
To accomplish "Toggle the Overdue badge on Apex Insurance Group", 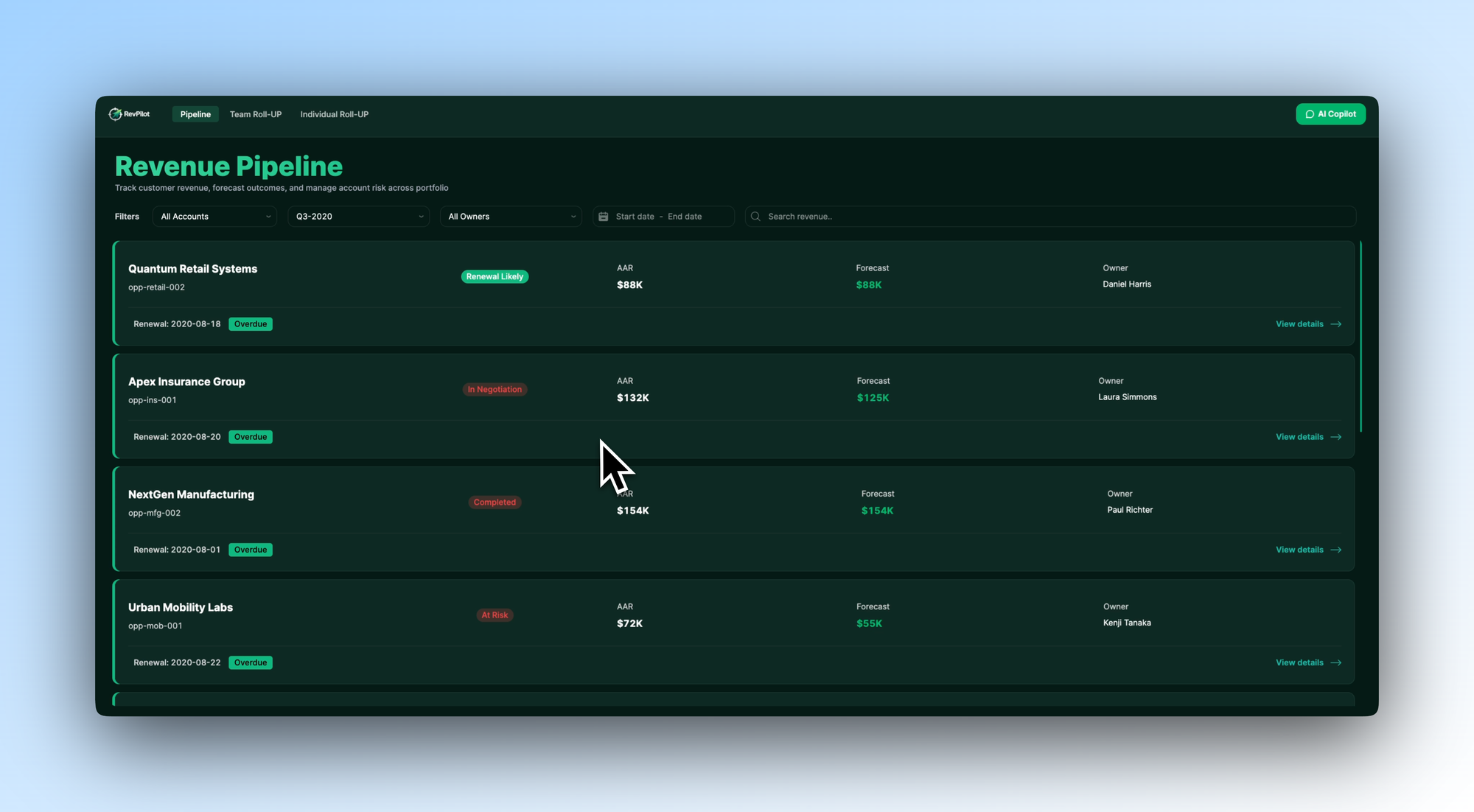I will (251, 436).
